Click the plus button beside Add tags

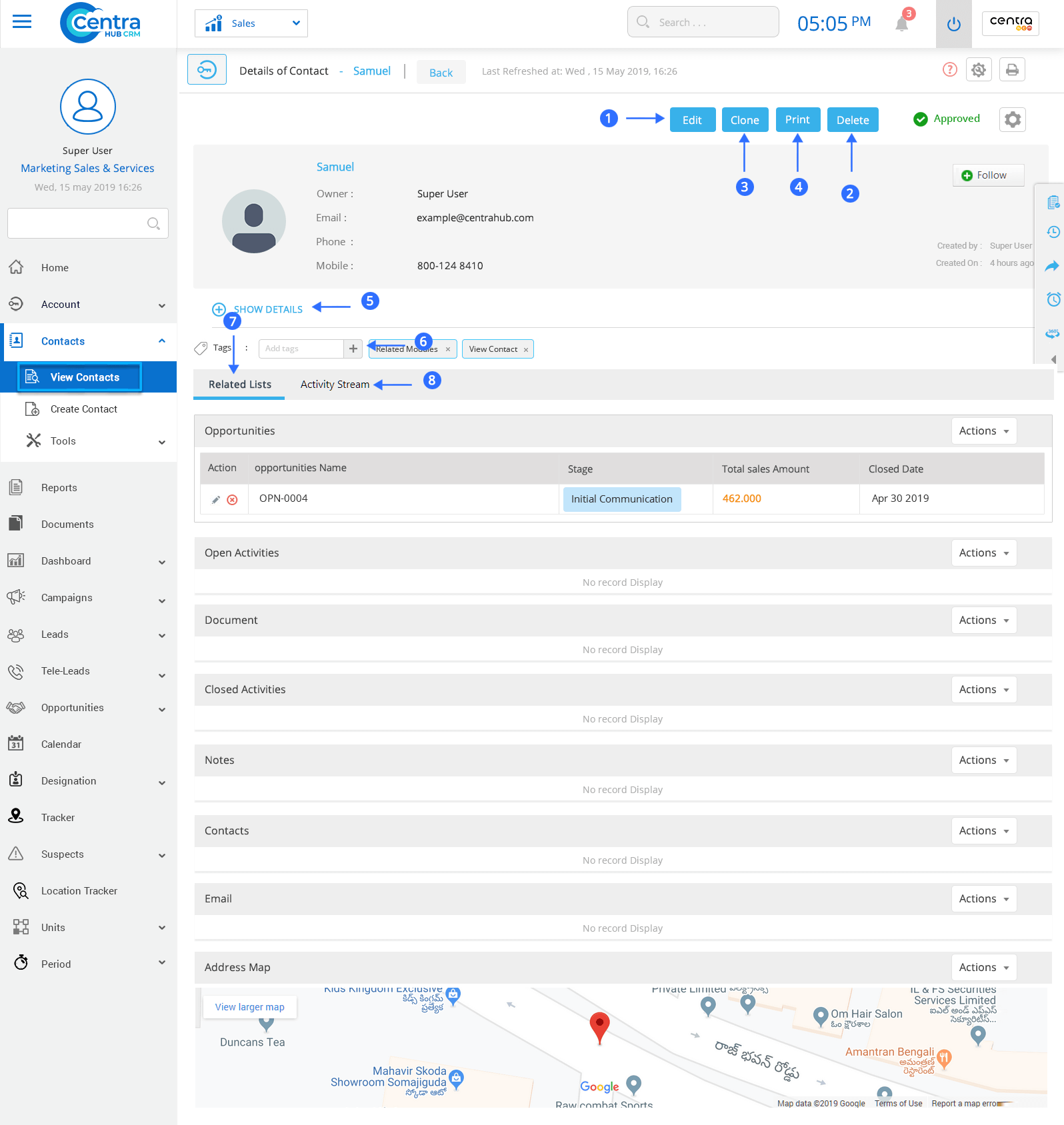tap(353, 349)
